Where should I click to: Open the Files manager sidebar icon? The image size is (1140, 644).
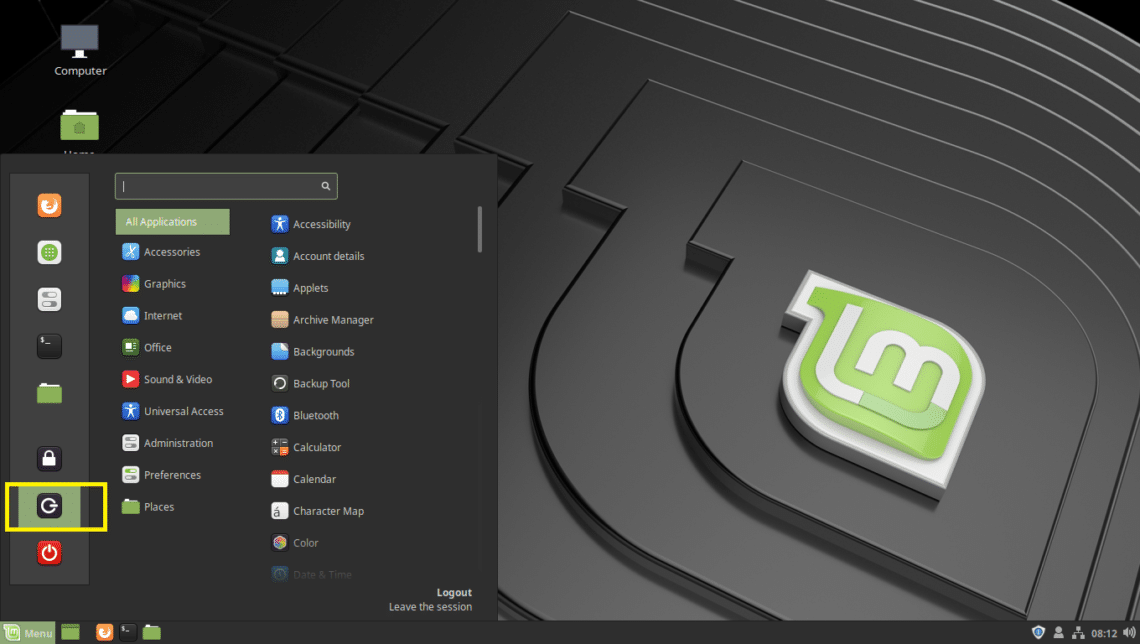(49, 392)
